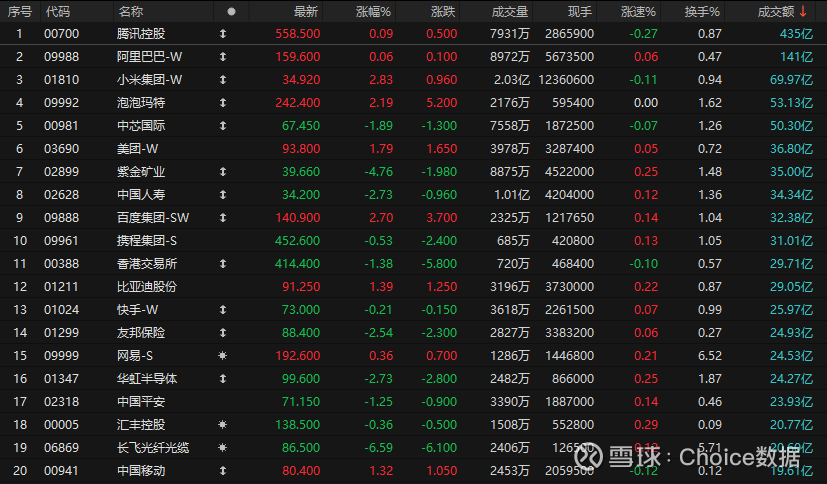
Task: Click the marker icon beside 百度集团-SW
Action: point(223,218)
